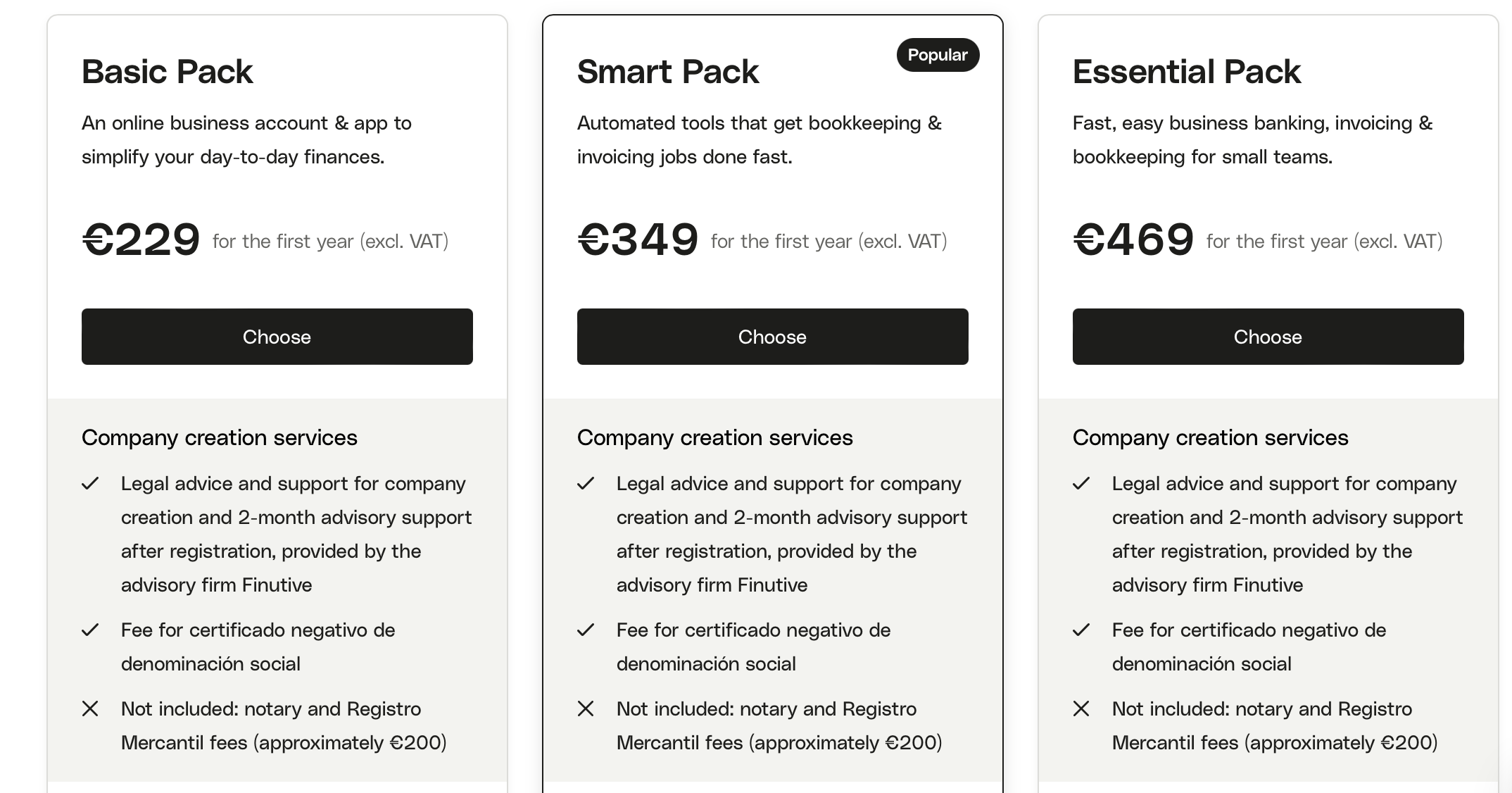The width and height of the screenshot is (1512, 793).
Task: Click Essential Pack certificado negativo checkmark icon
Action: point(1081,630)
